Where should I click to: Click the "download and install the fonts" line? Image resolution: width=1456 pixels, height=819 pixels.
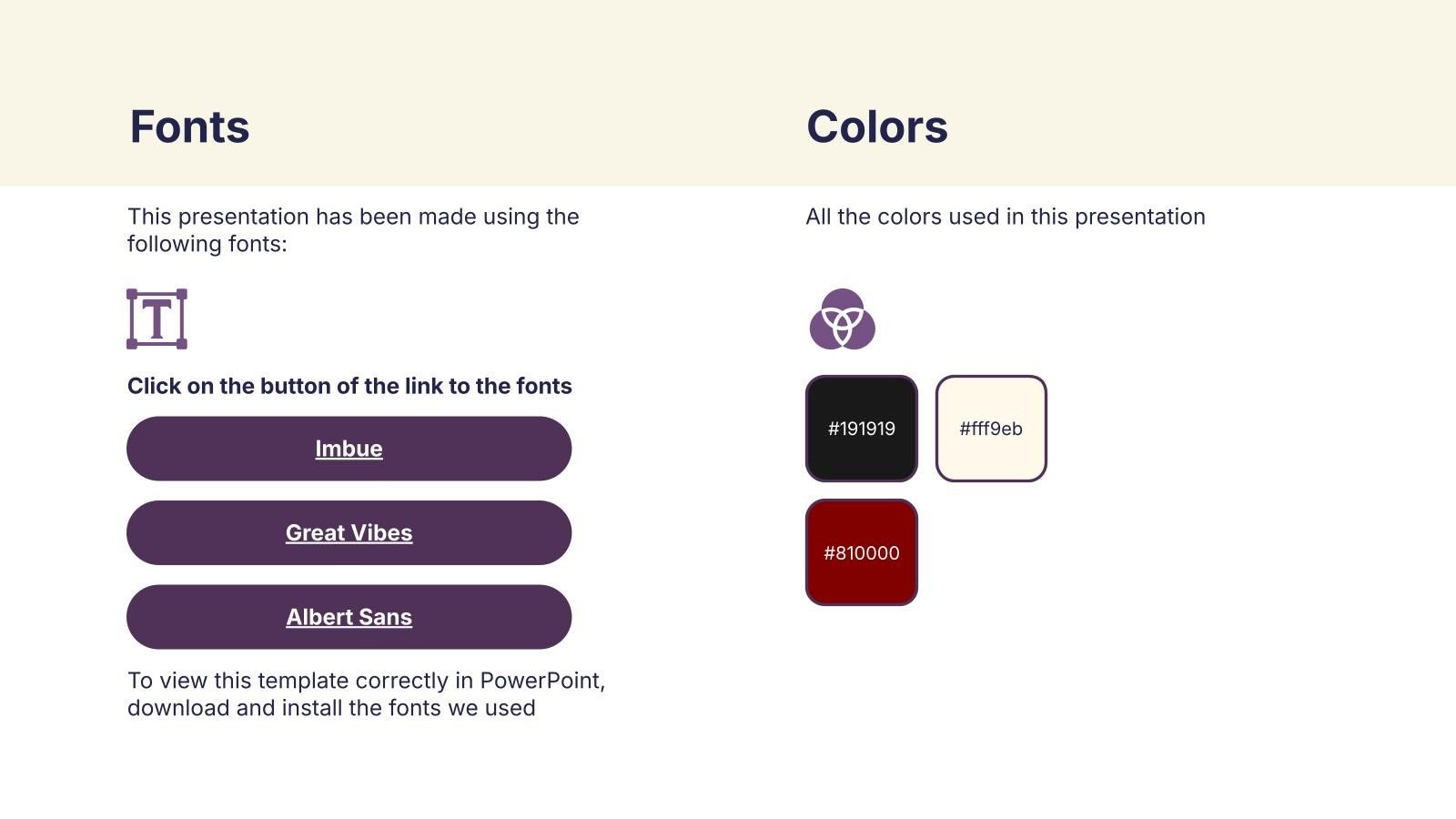point(331,708)
